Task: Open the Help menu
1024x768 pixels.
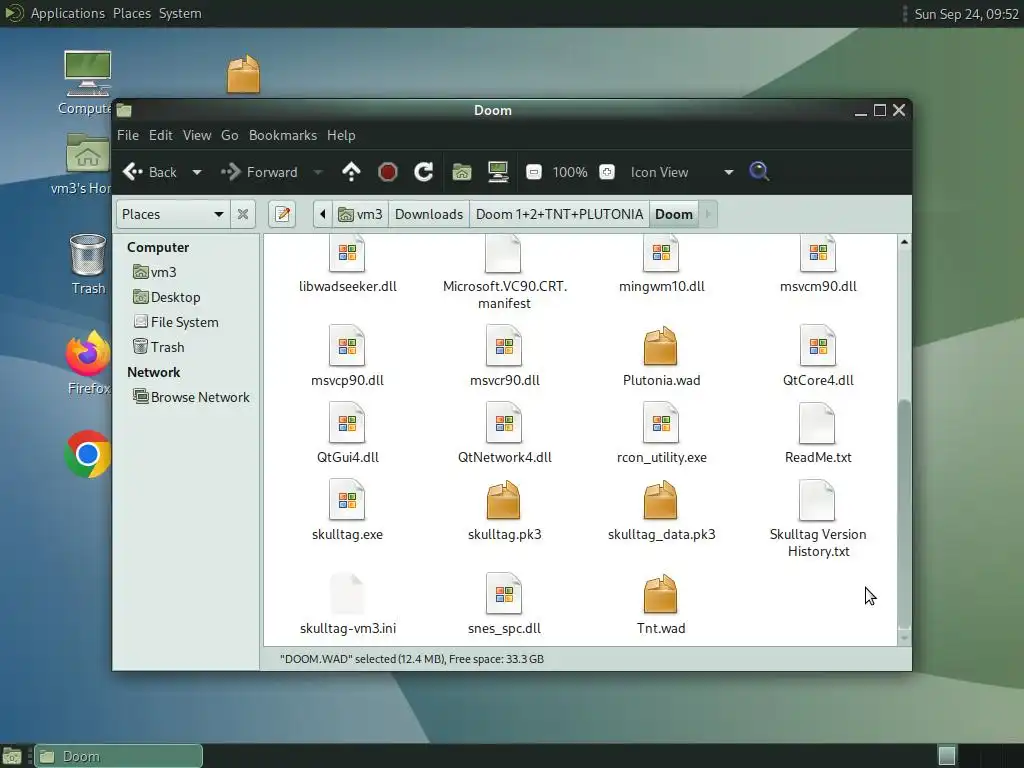Action: coord(341,135)
